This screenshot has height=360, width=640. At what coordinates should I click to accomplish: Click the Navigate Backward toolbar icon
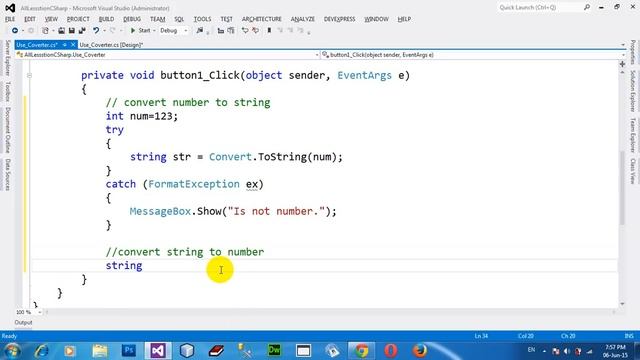[15, 31]
